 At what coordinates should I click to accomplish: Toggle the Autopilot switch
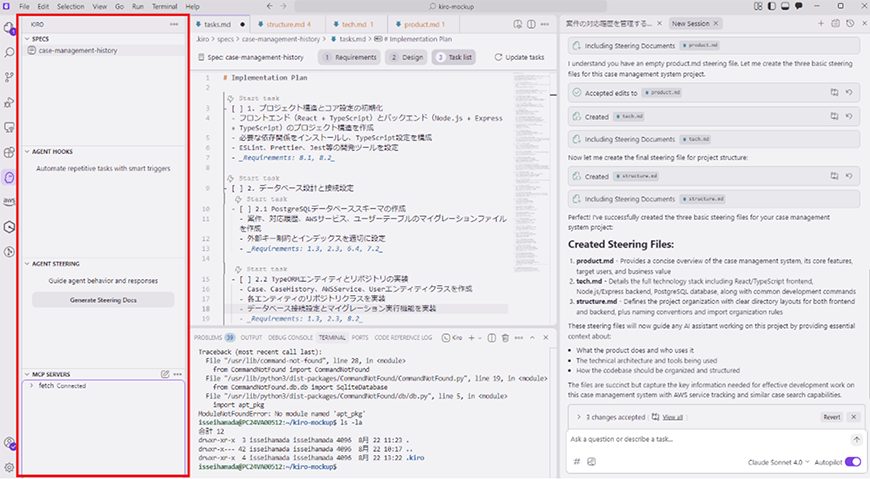pos(853,462)
